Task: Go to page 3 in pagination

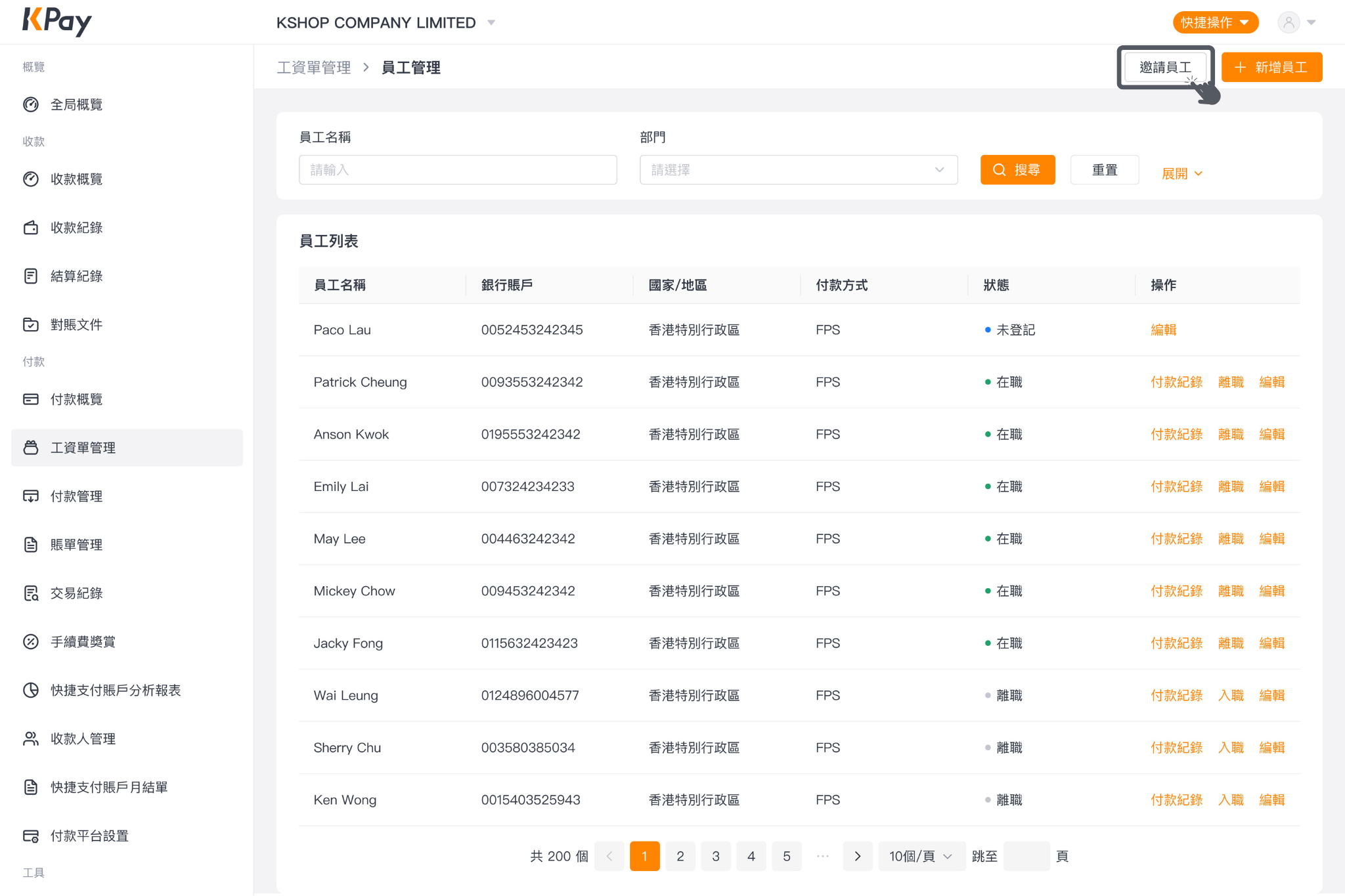Action: pyautogui.click(x=716, y=856)
